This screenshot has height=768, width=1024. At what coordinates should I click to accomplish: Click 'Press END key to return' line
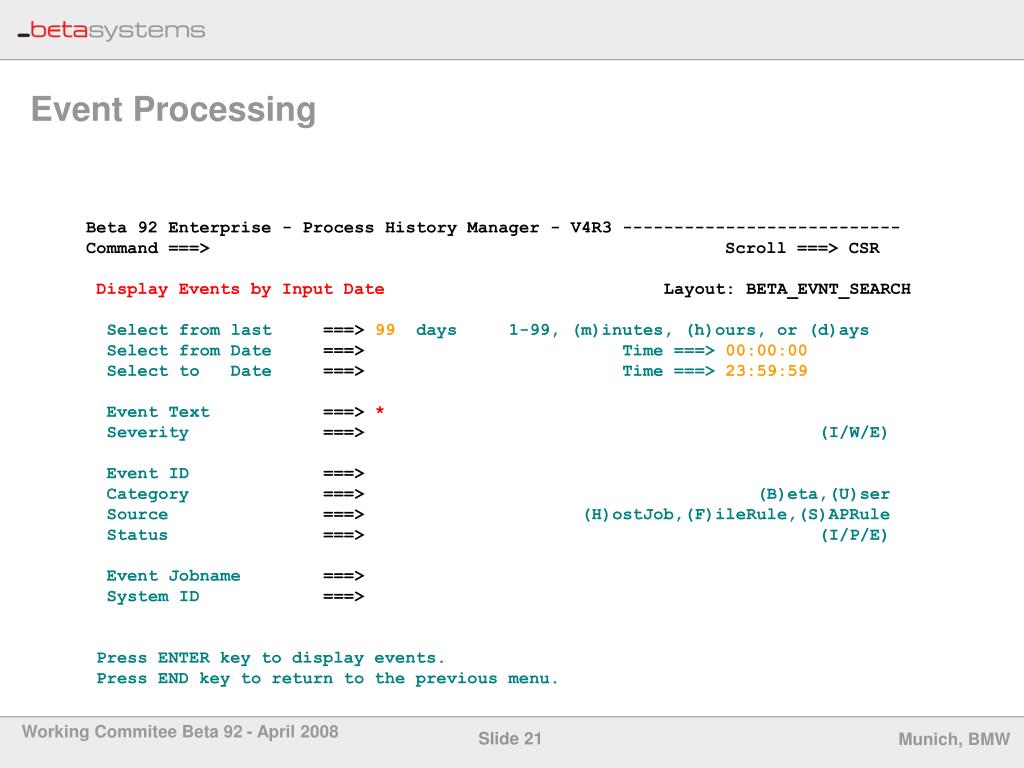(327, 679)
